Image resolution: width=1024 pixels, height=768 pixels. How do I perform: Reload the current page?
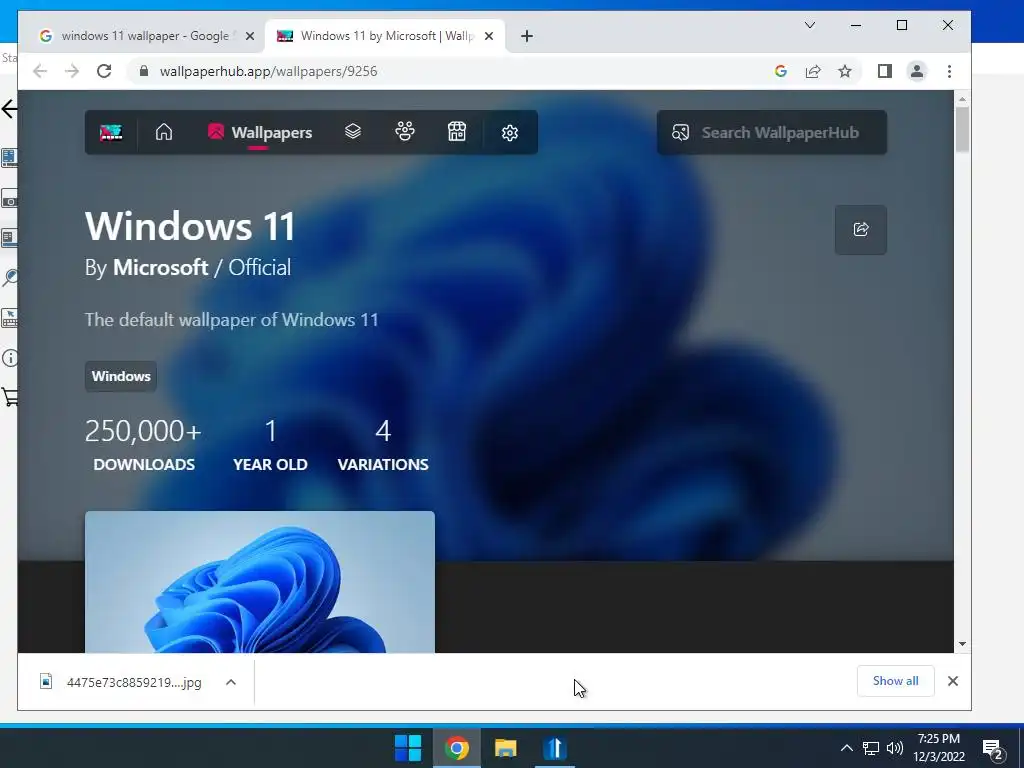[x=104, y=71]
